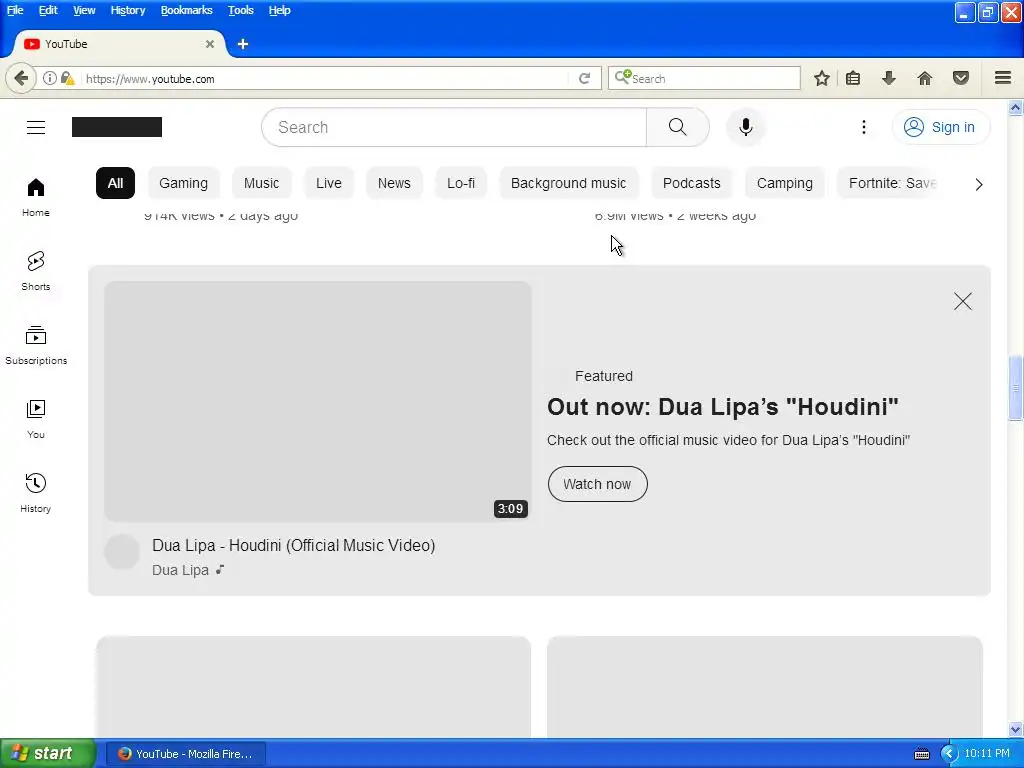This screenshot has width=1024, height=768.
Task: Select the All filter chip
Action: point(116,184)
